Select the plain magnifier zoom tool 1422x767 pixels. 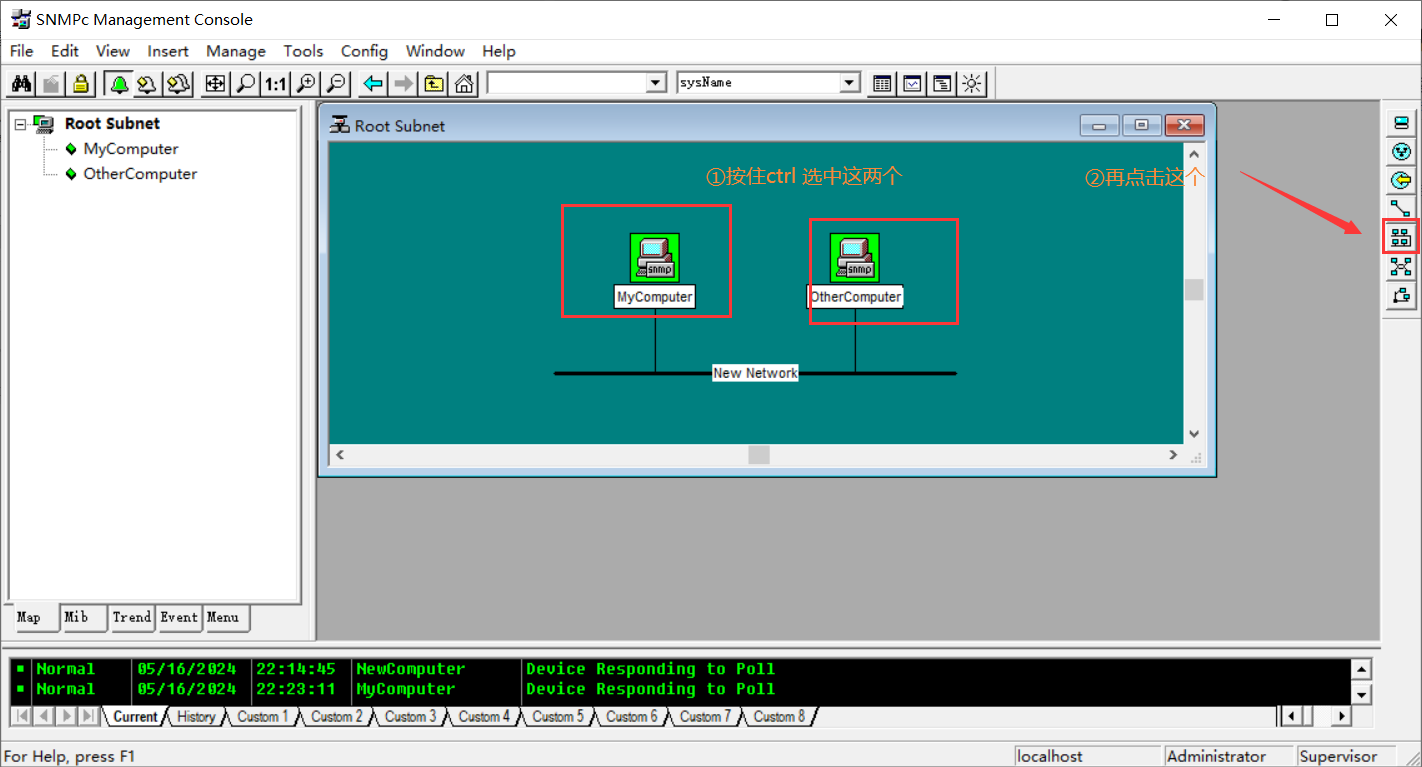[245, 83]
